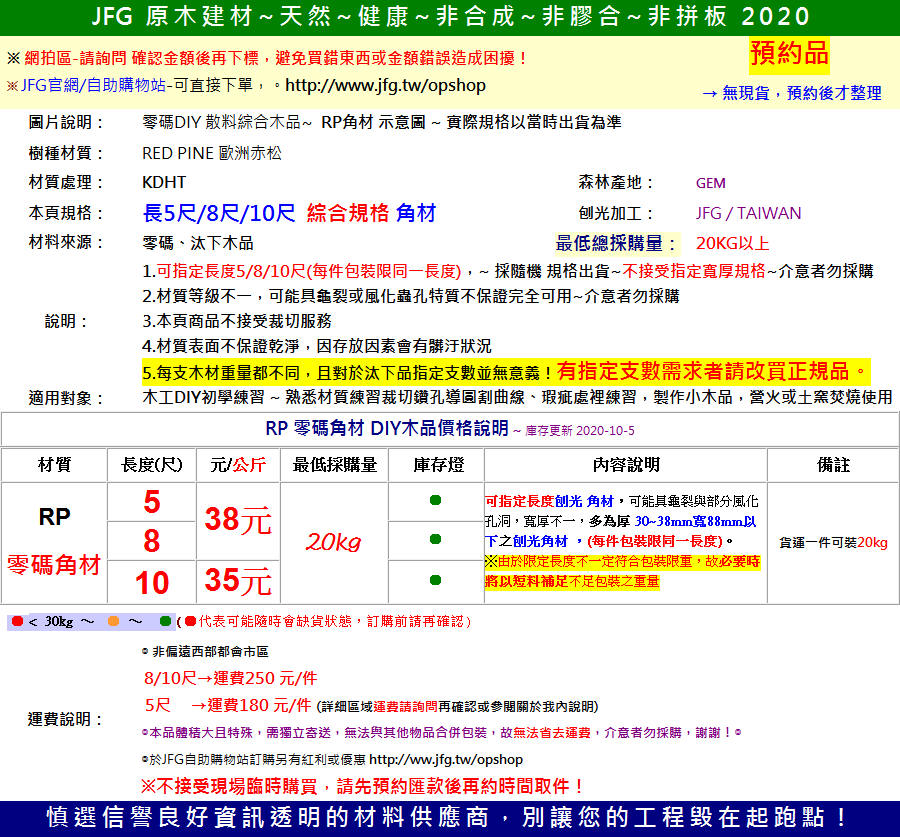900x837 pixels.
Task: Click the highlighted "最低總採購量：" label
Action: coord(617,243)
